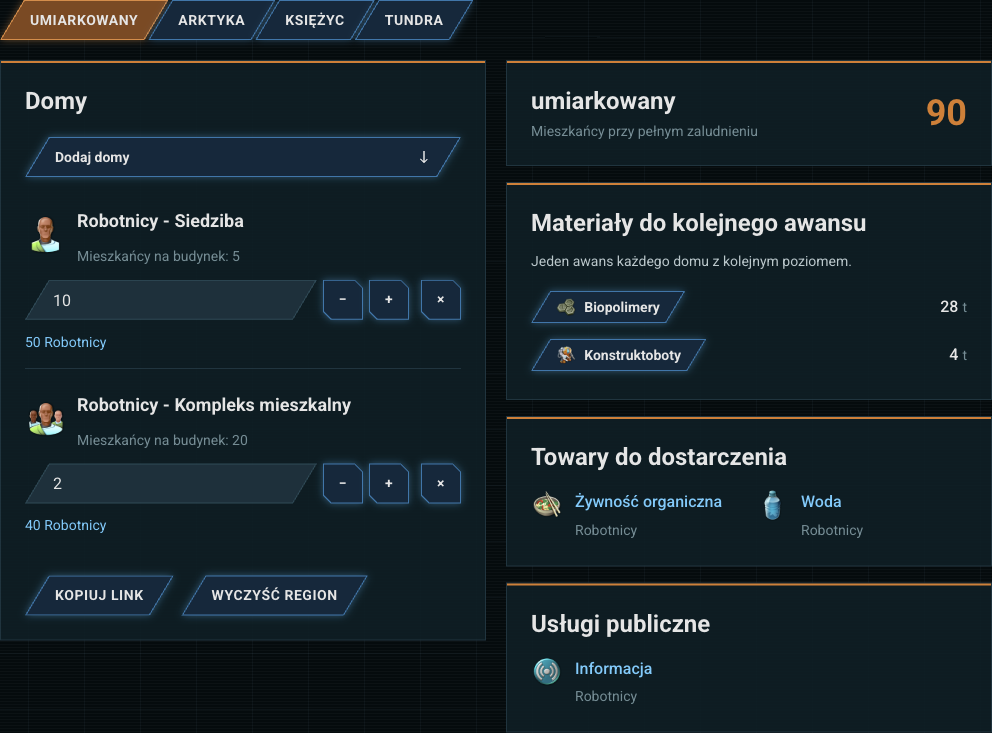Screen dimensions: 992x733
Task: Click the Żywność organiczna food bowl icon
Action: [x=547, y=505]
